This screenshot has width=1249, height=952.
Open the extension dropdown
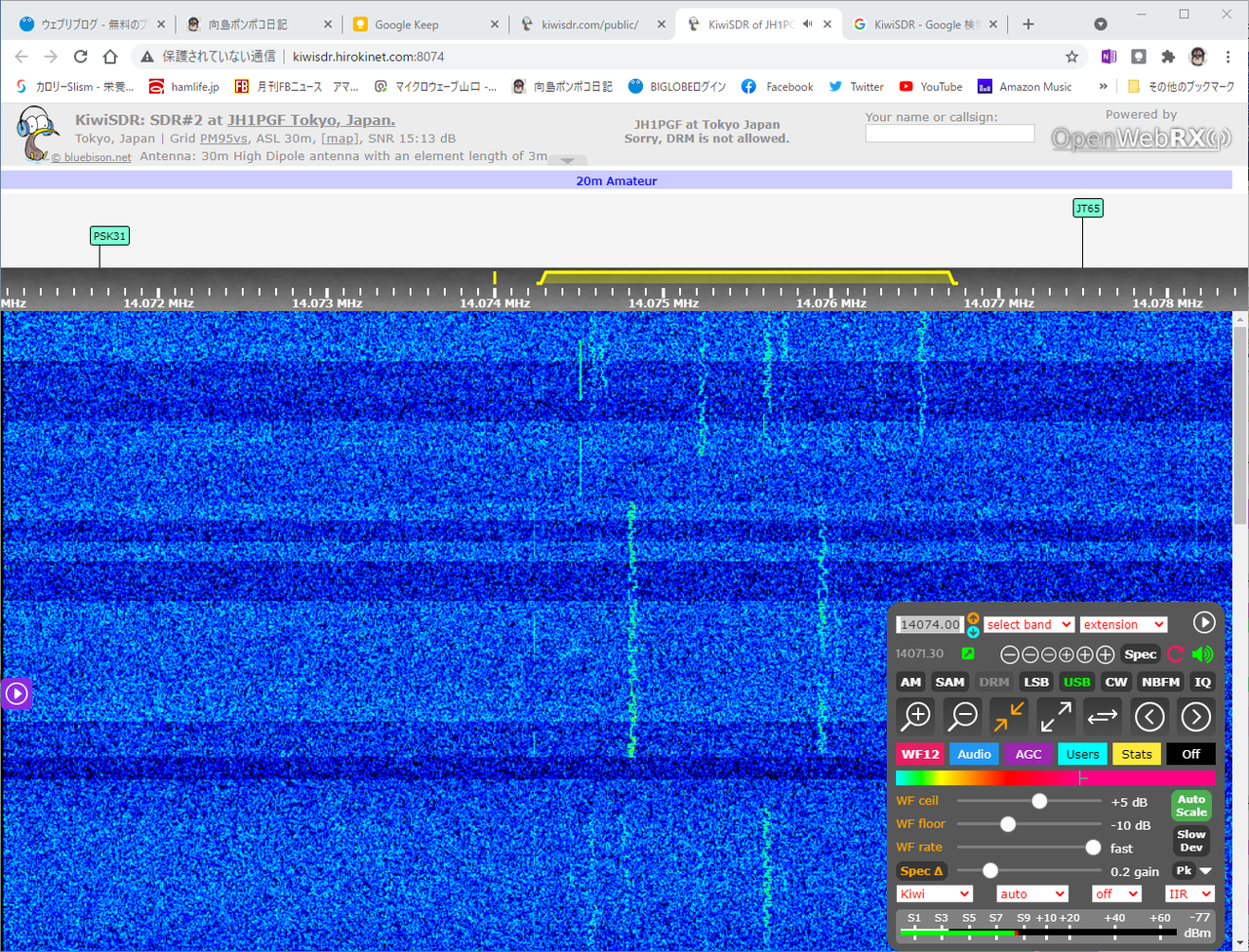point(1123,624)
